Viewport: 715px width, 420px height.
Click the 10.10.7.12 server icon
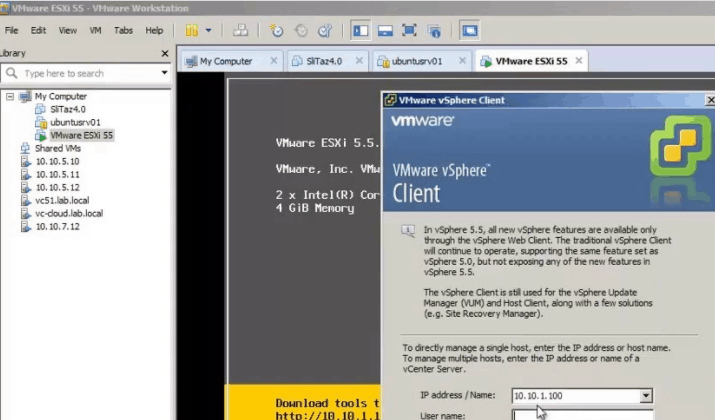tap(26, 227)
